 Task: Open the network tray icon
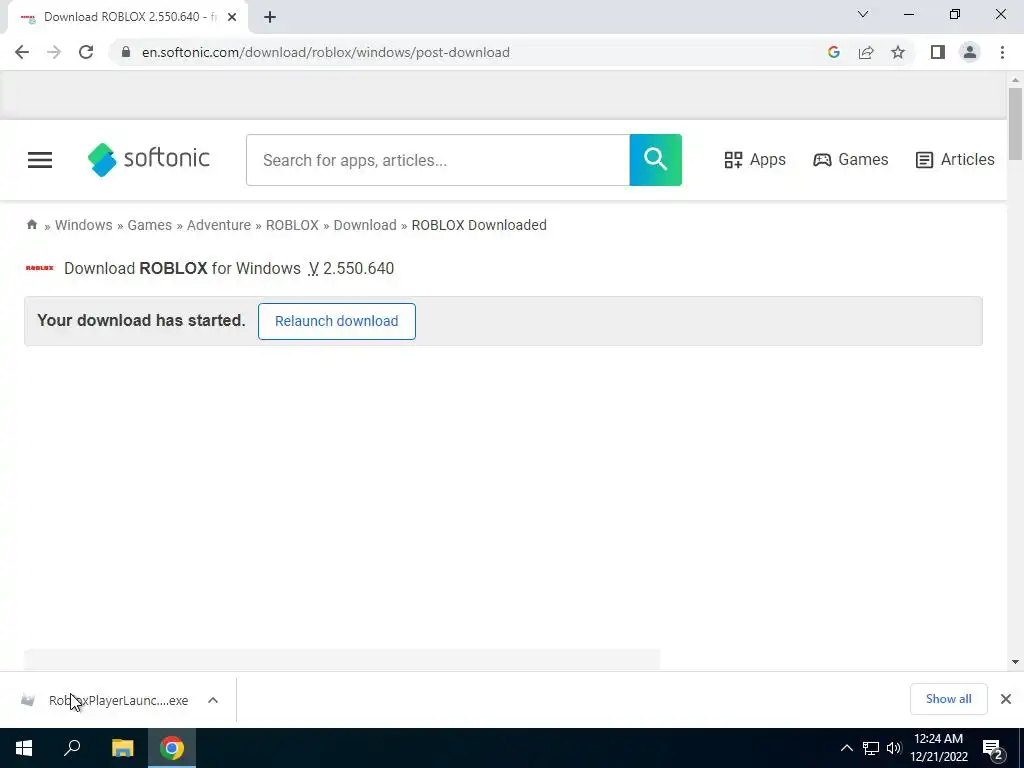[871, 748]
